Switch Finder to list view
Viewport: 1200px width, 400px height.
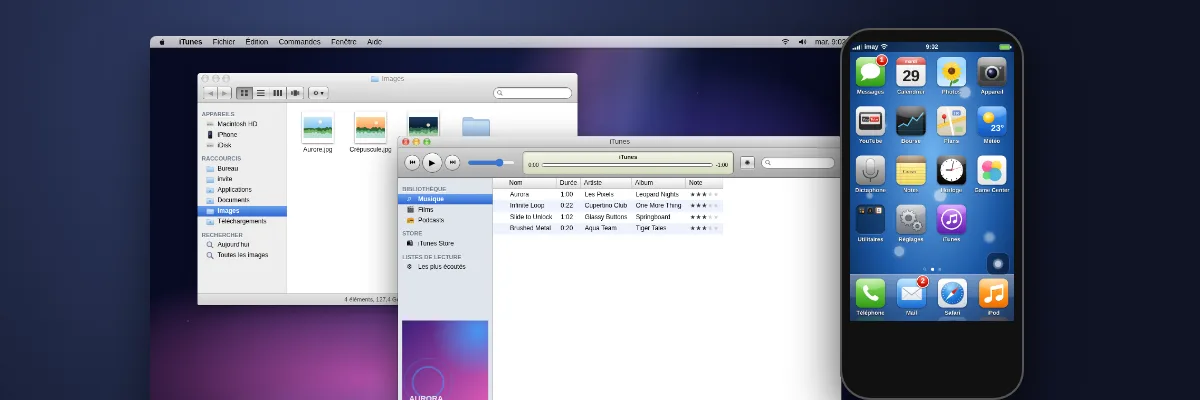[261, 93]
